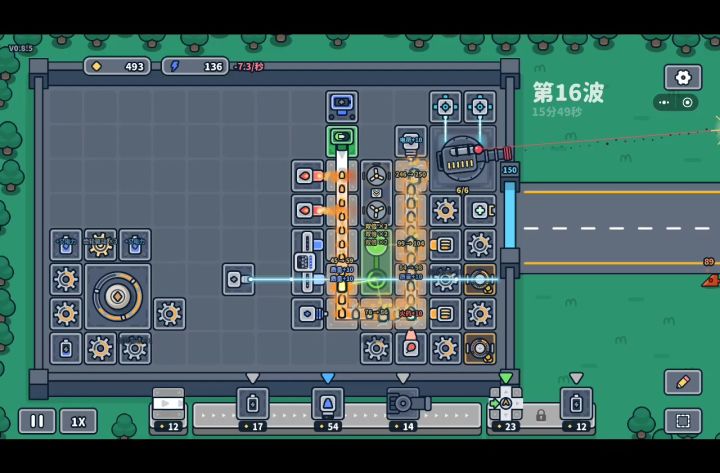Select the blue flask tile right of the golden gear
The height and width of the screenshot is (473, 720).
[x=135, y=245]
